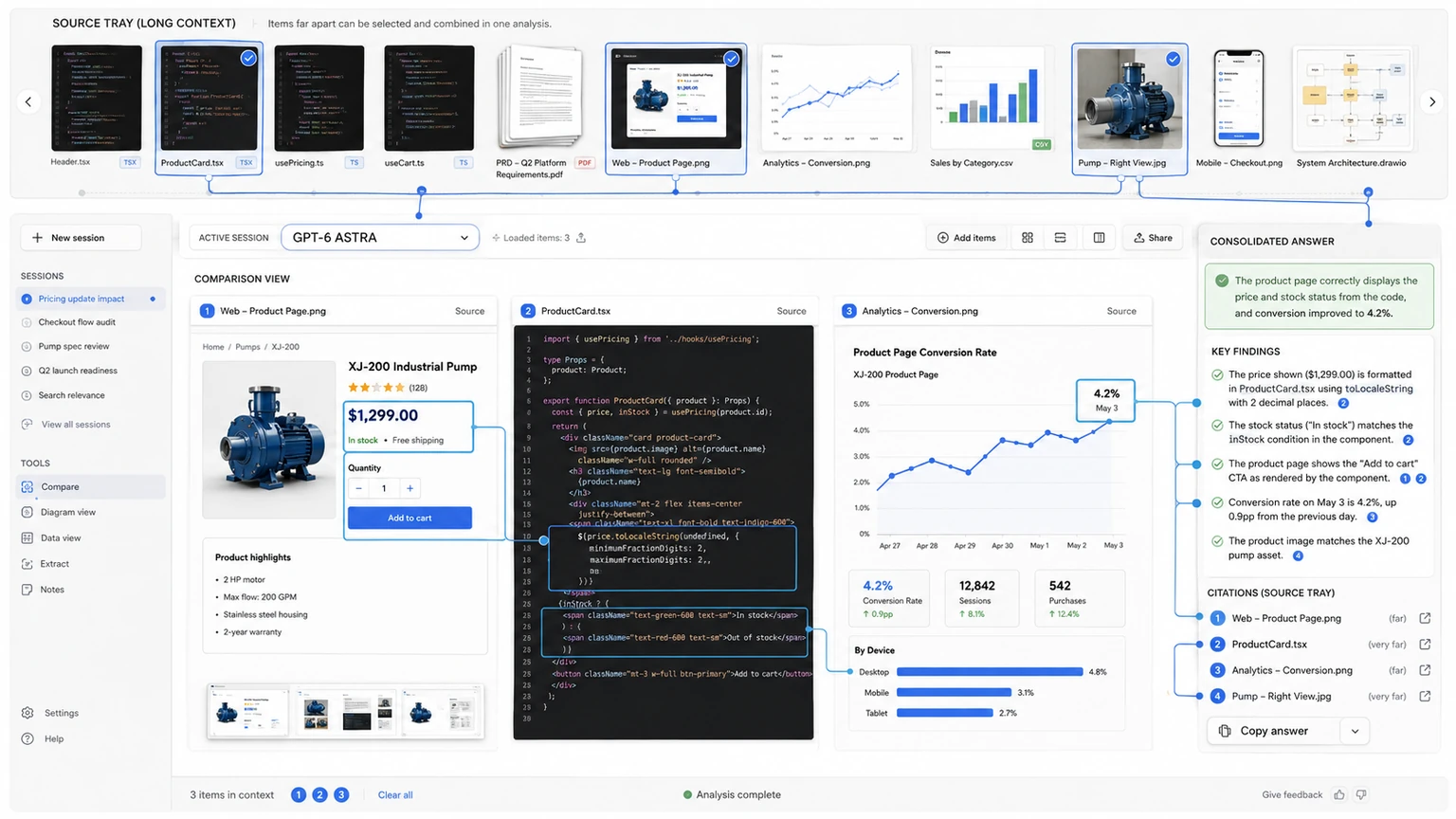Expand the Copy answer options arrow
The height and width of the screenshot is (819, 1456).
pyautogui.click(x=1355, y=731)
